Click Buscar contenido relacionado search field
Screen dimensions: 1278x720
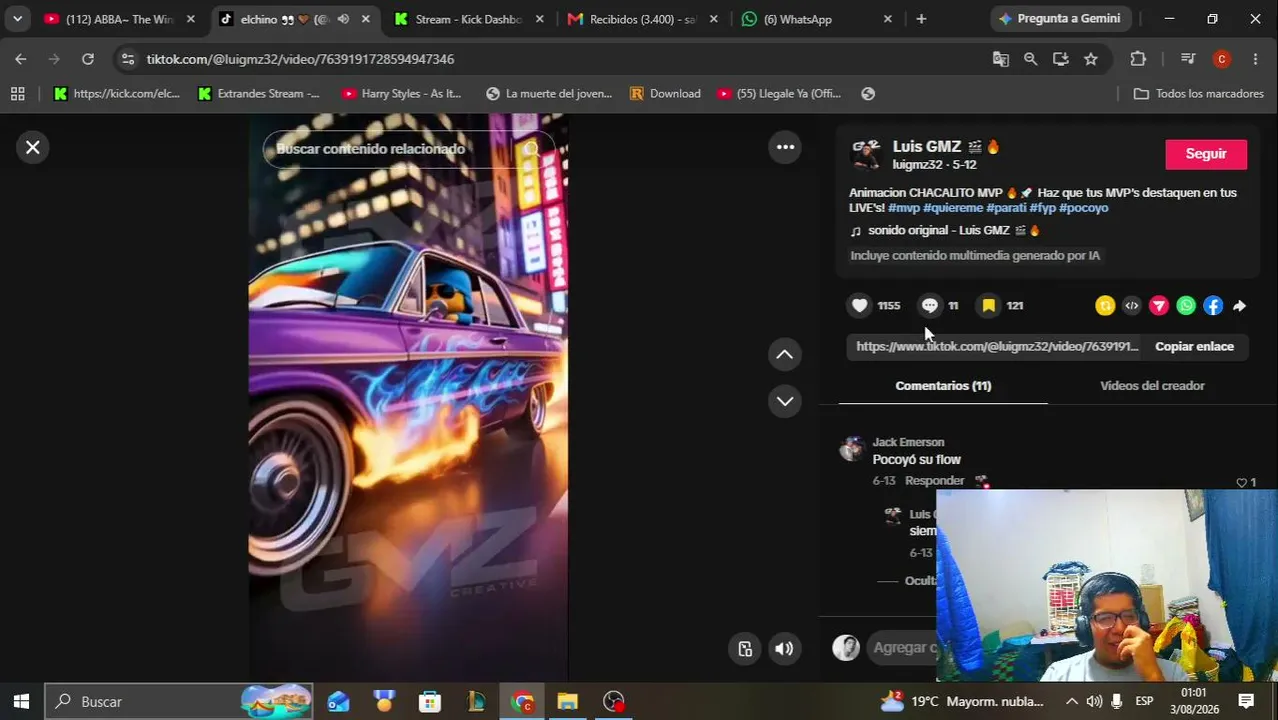tap(409, 149)
